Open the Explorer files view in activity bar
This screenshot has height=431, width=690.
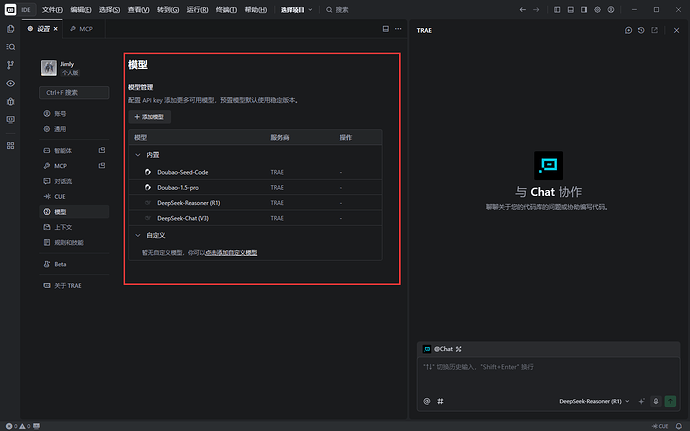11,29
